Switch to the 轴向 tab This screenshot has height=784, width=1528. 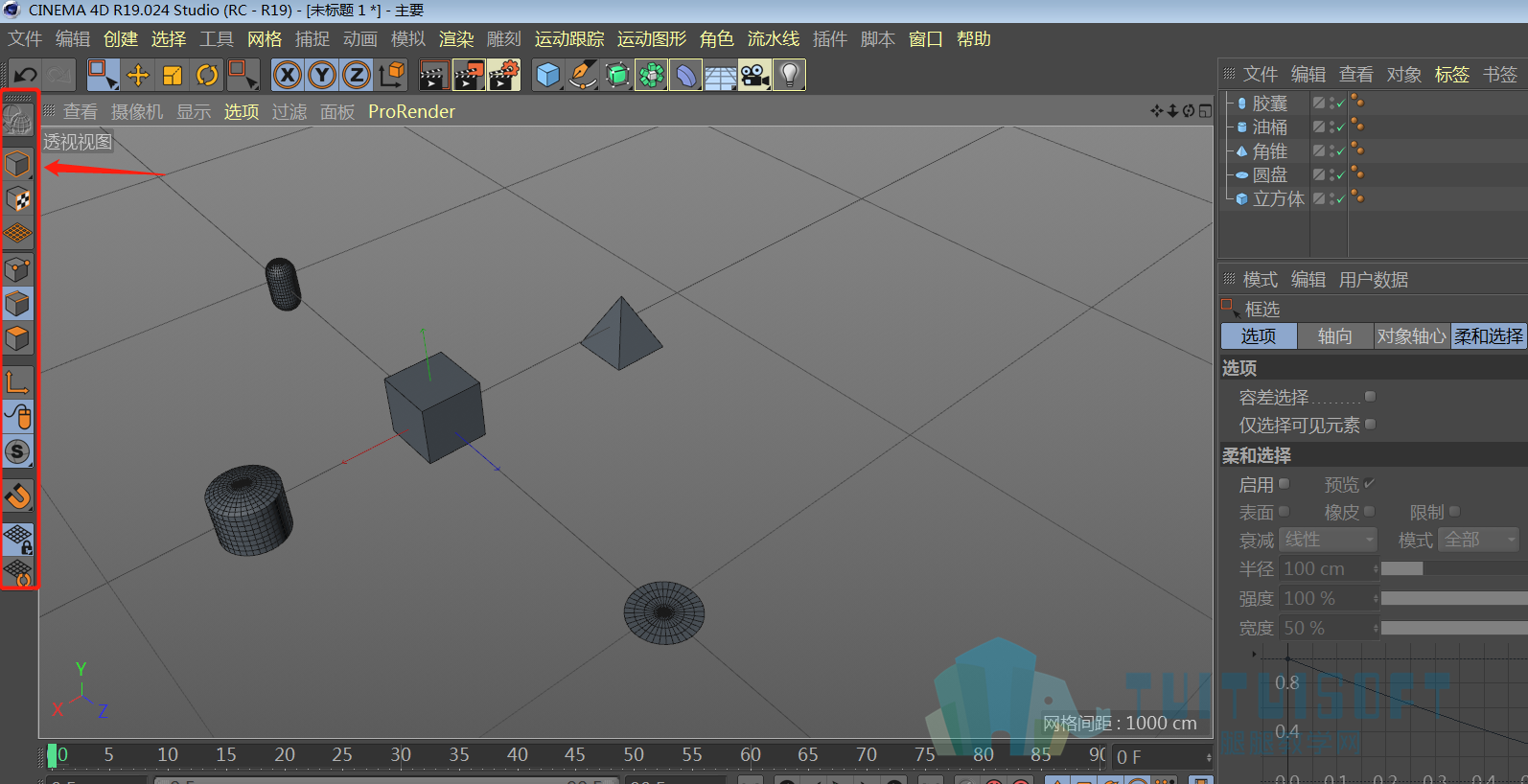pyautogui.click(x=1334, y=336)
